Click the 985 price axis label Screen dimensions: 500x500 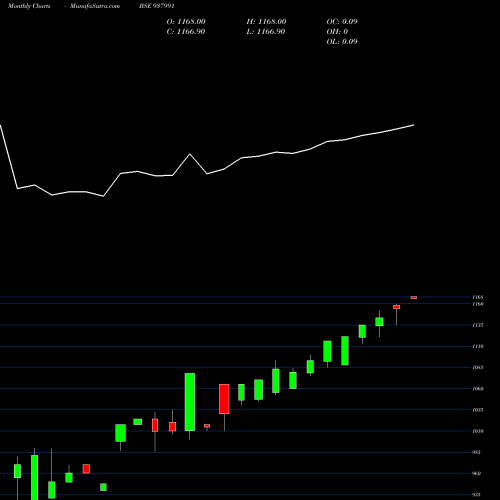477,452
